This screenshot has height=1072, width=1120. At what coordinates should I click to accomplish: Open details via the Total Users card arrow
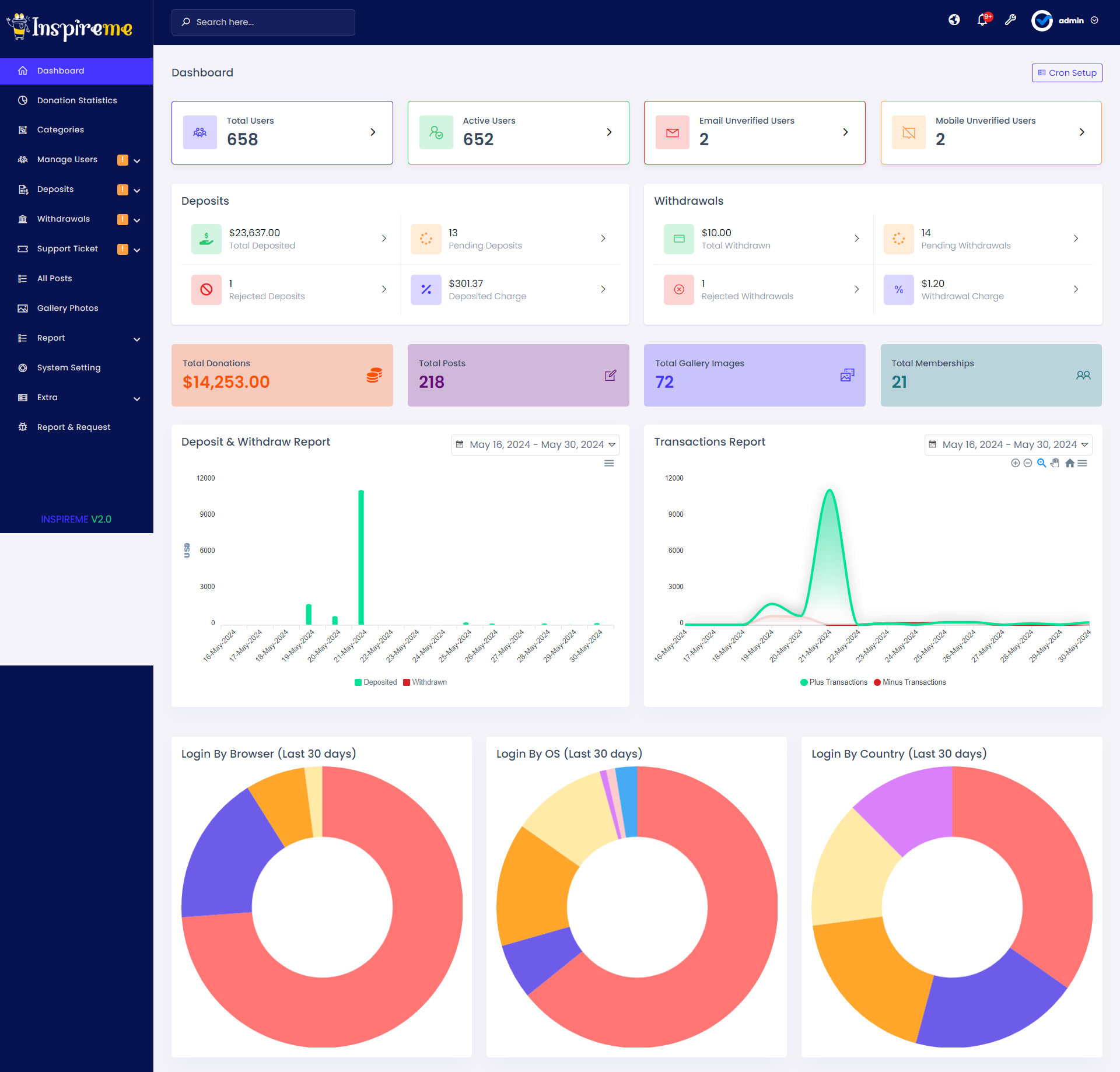click(373, 132)
